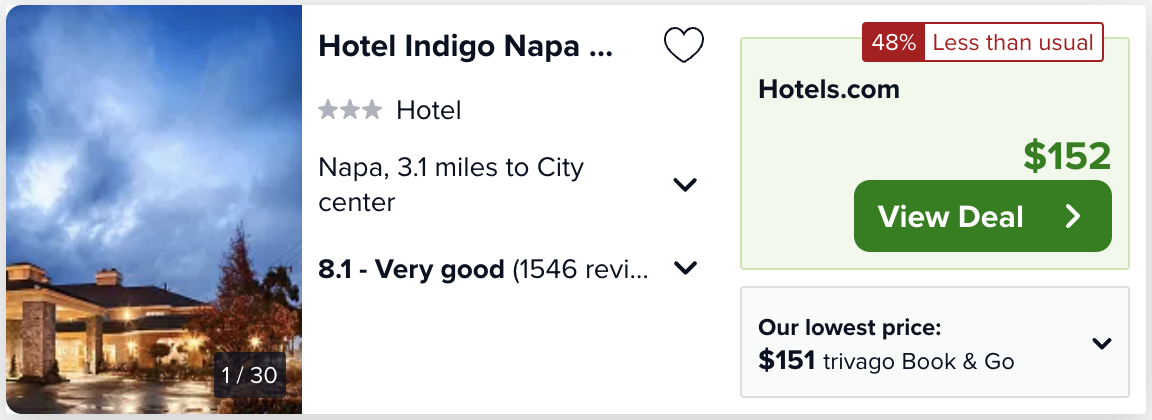Click 'Napa, 3.1 miles to City center' text

point(450,184)
